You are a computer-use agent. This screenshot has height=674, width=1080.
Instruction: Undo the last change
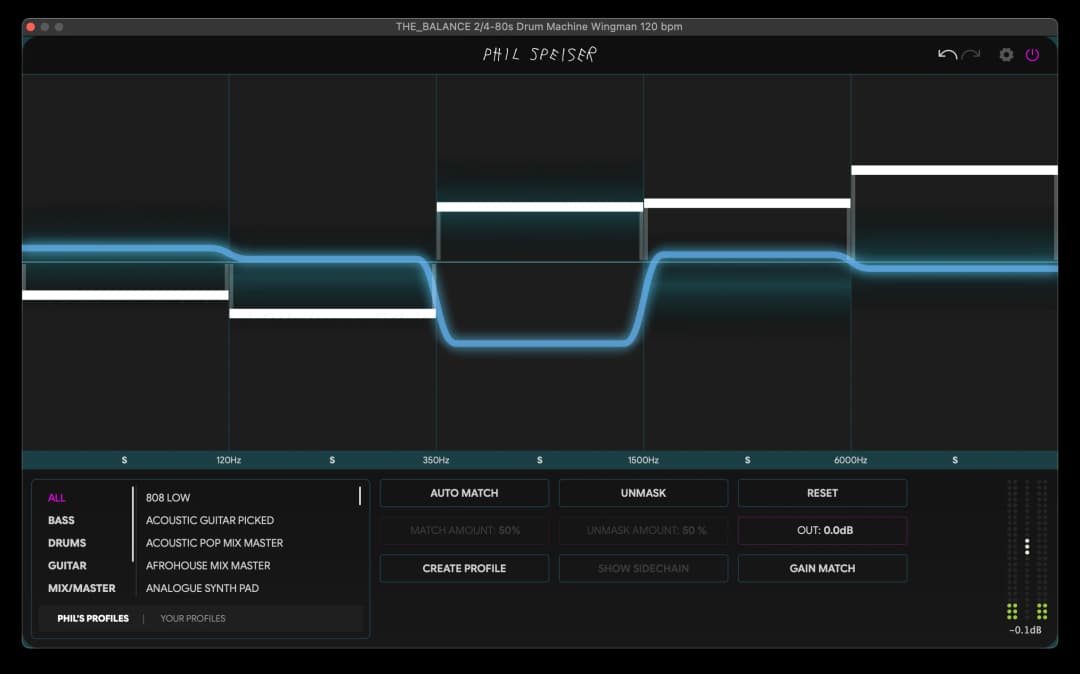[x=946, y=55]
